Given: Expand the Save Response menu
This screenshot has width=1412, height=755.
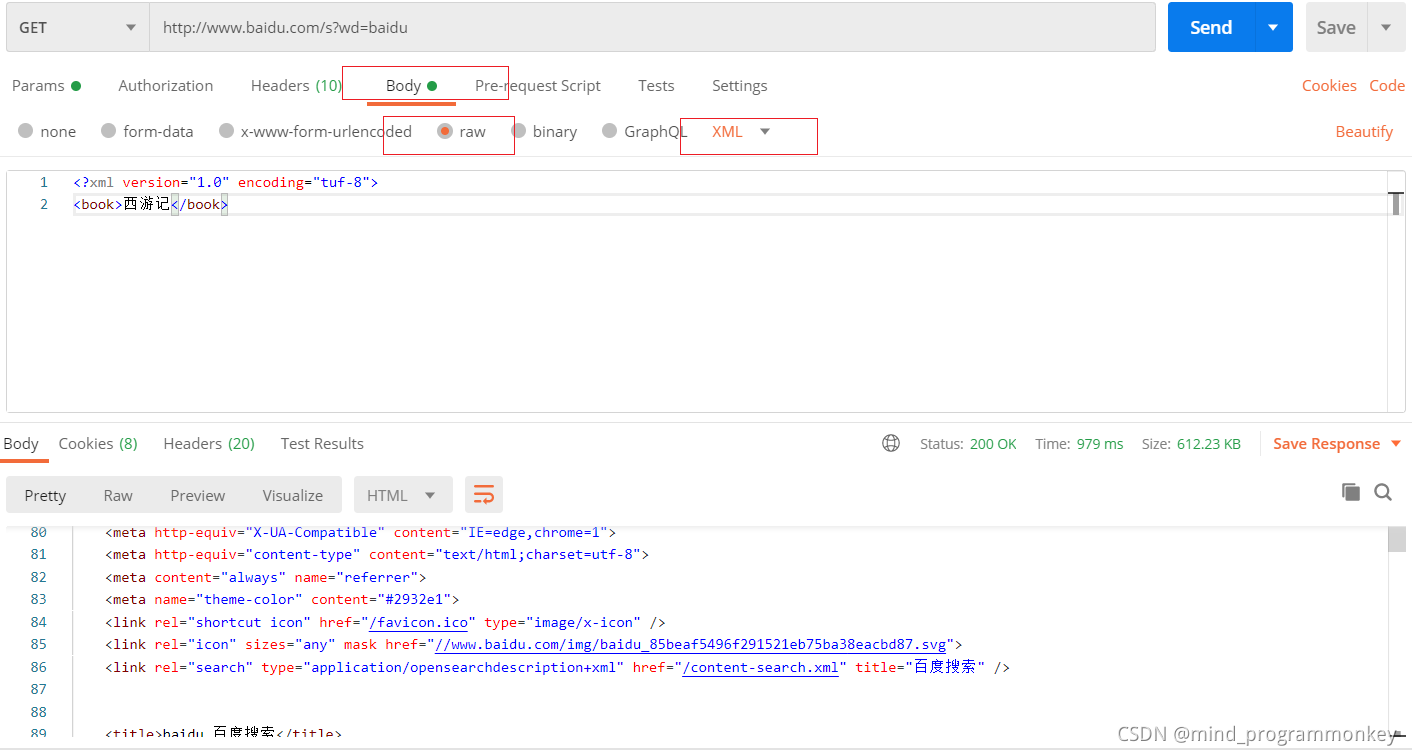Looking at the screenshot, I should [x=1336, y=443].
